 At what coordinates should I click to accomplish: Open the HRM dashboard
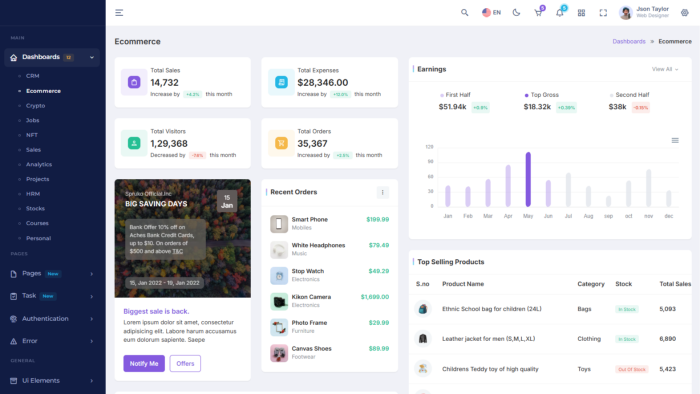pyautogui.click(x=33, y=194)
